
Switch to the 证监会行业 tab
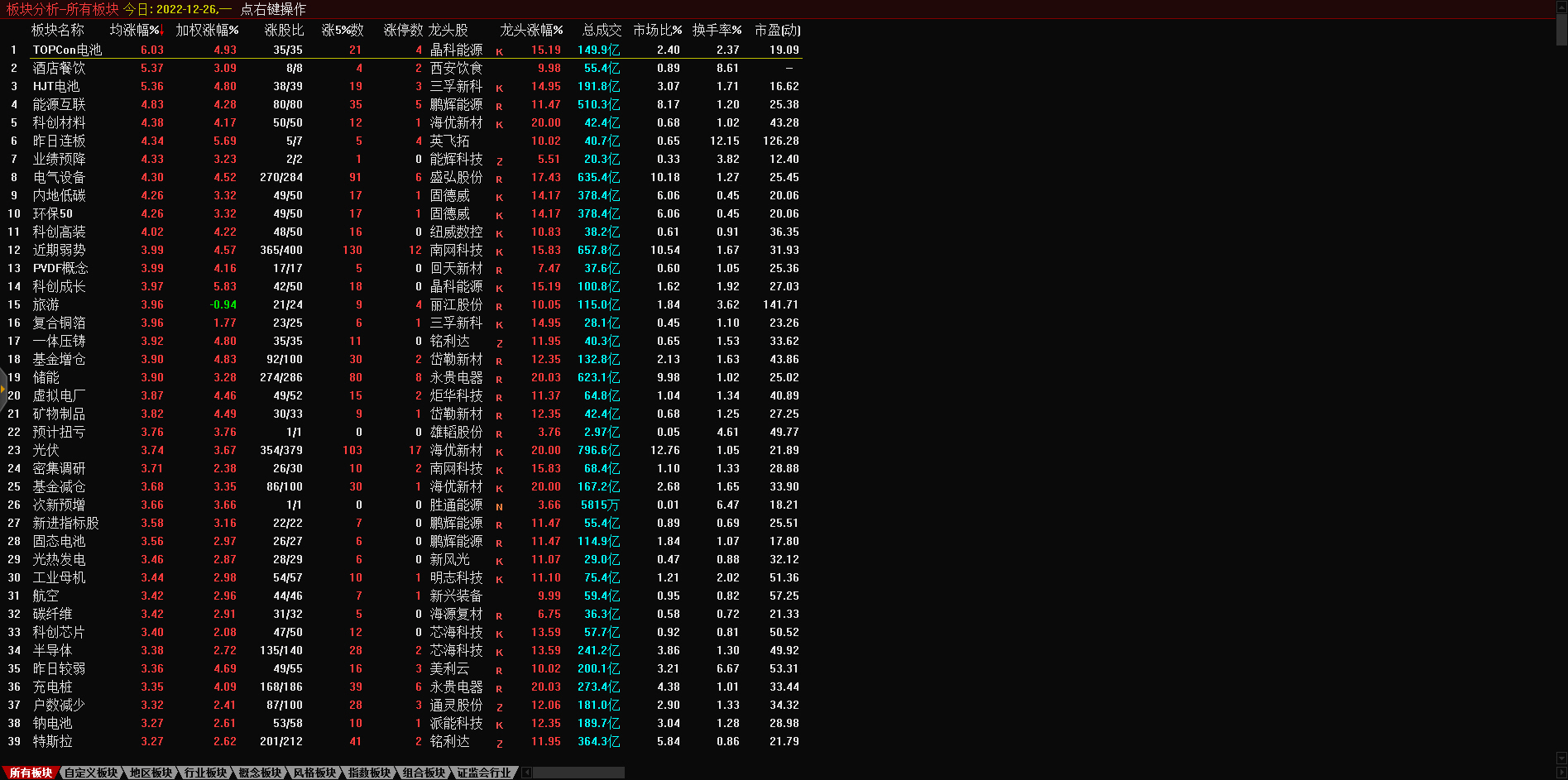484,773
